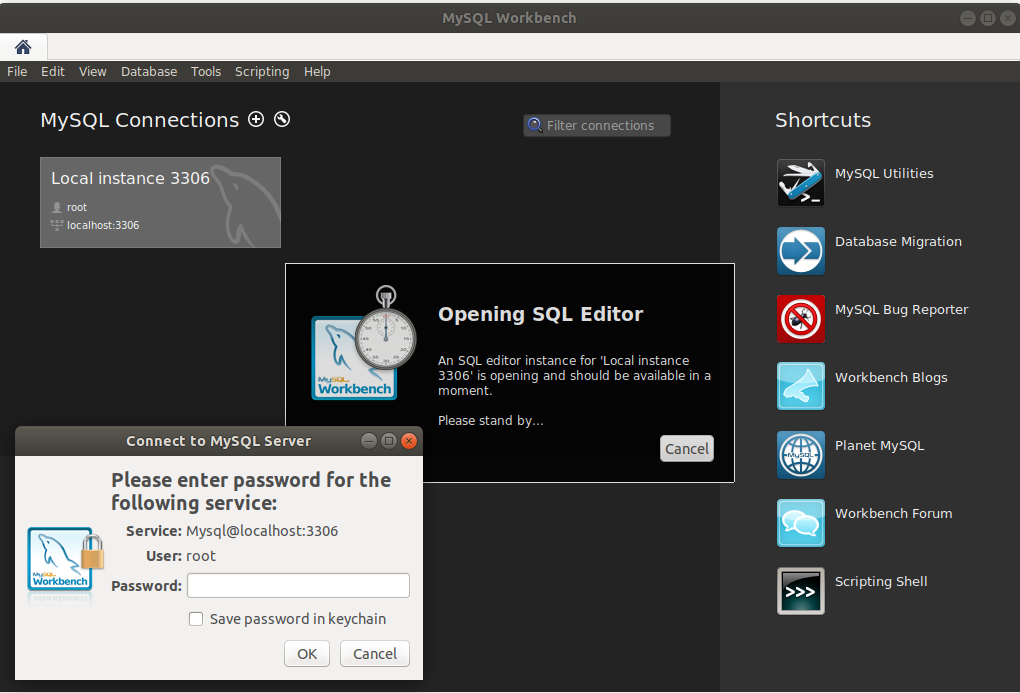
Task: Open the Edit menu
Action: [x=53, y=72]
